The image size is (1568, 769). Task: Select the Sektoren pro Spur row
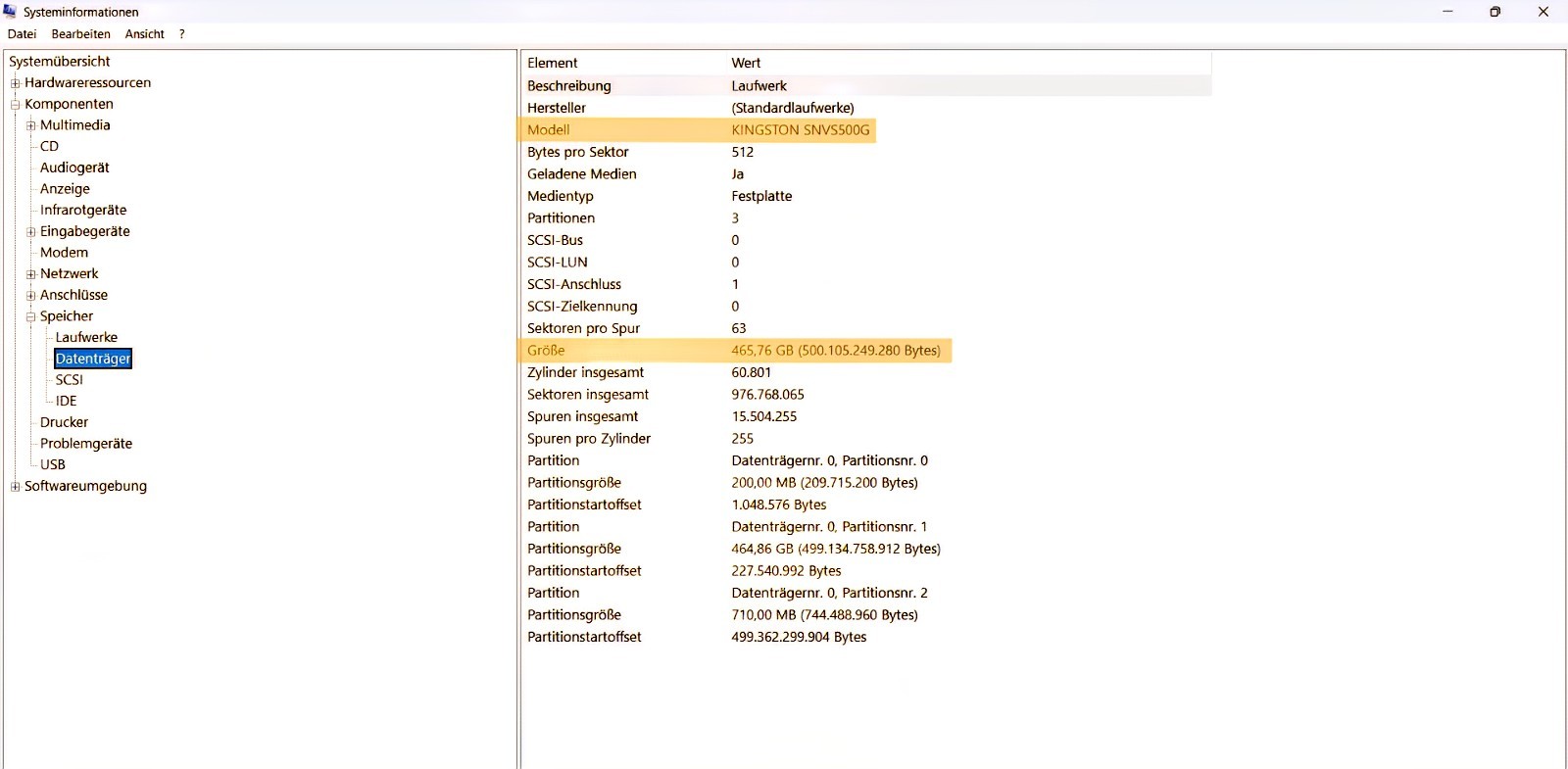point(866,328)
